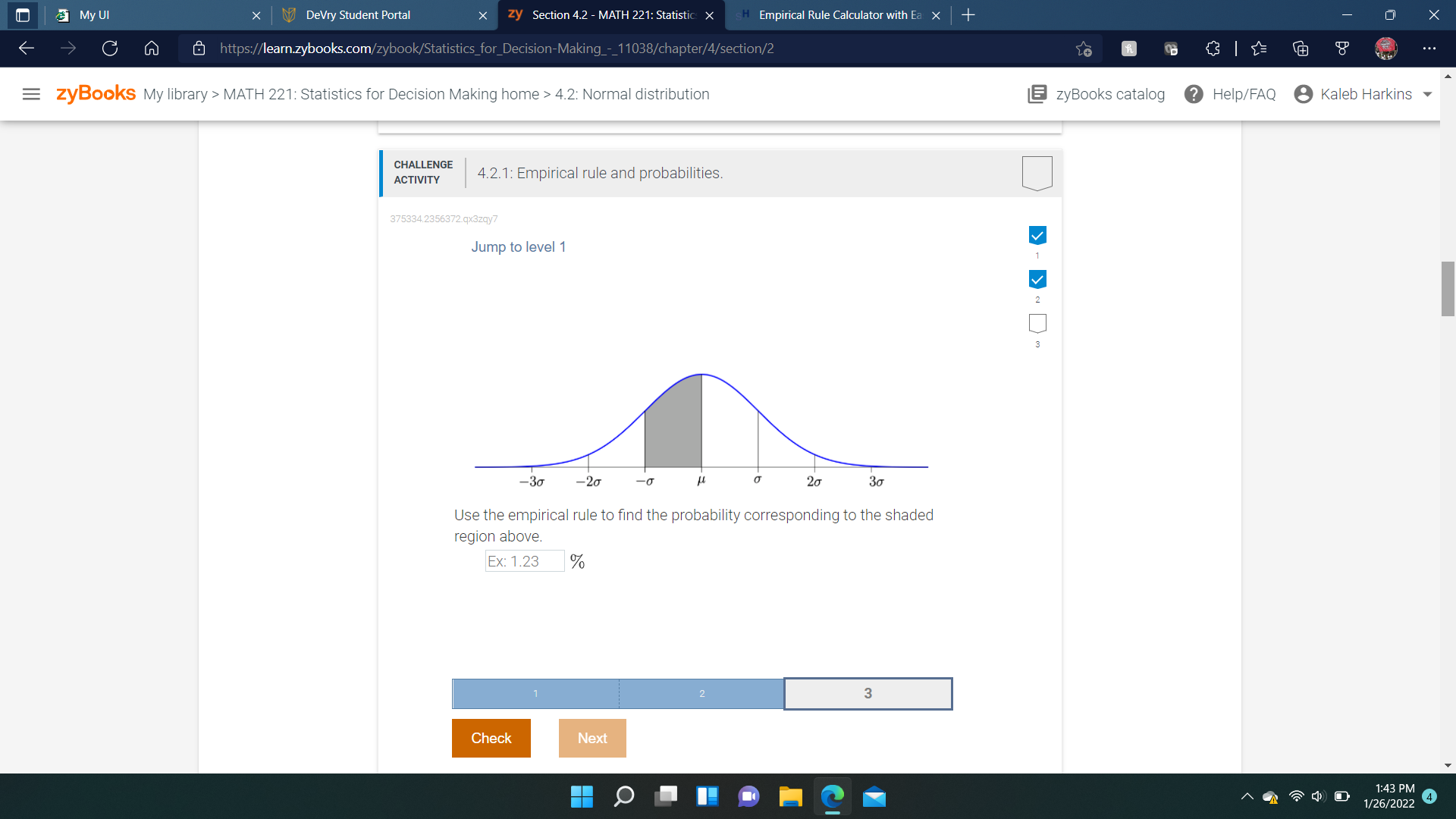Switch to Empirical Rule Calculator tab
The width and height of the screenshot is (1456, 819).
[x=839, y=15]
